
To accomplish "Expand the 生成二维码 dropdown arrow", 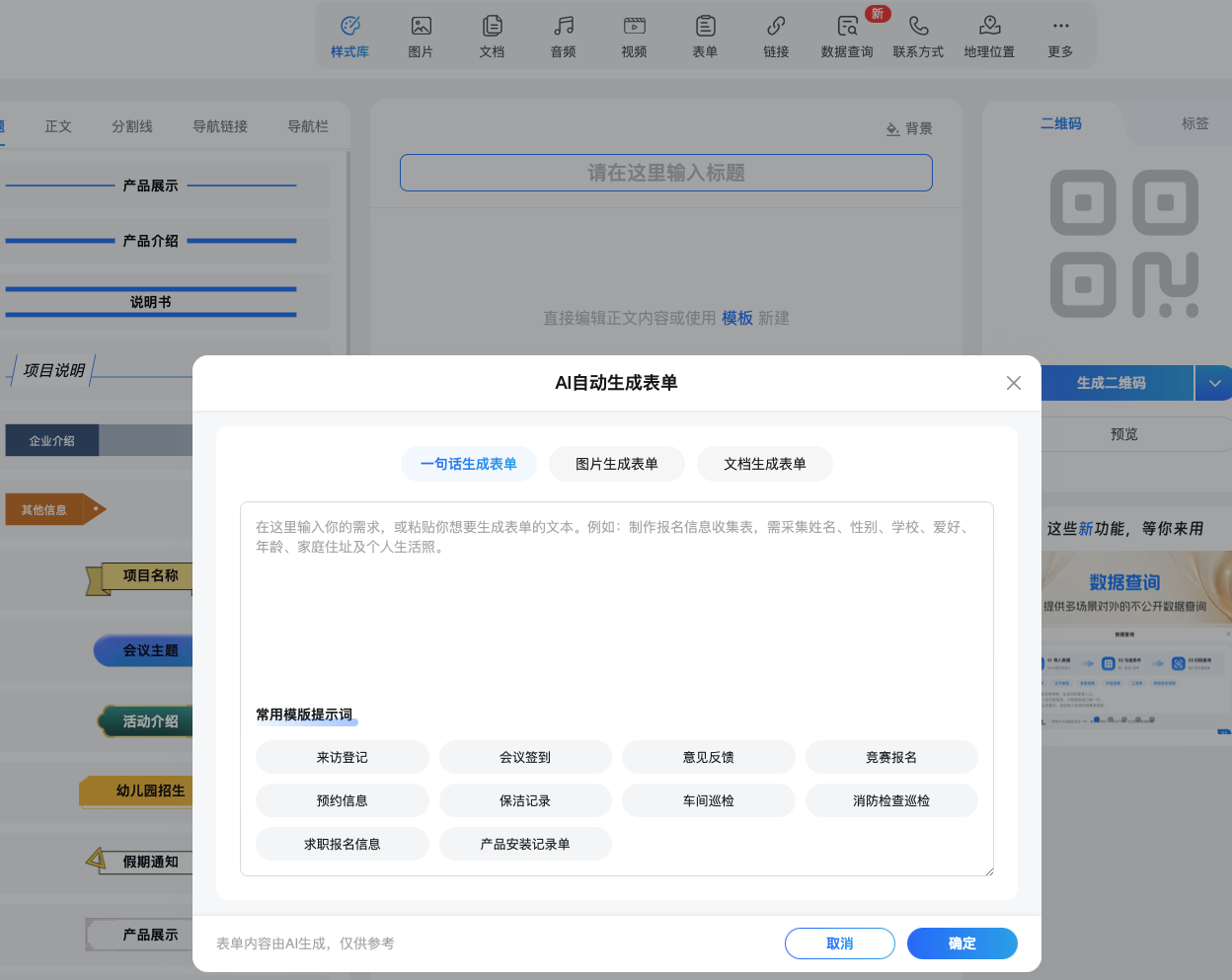I will point(1214,383).
